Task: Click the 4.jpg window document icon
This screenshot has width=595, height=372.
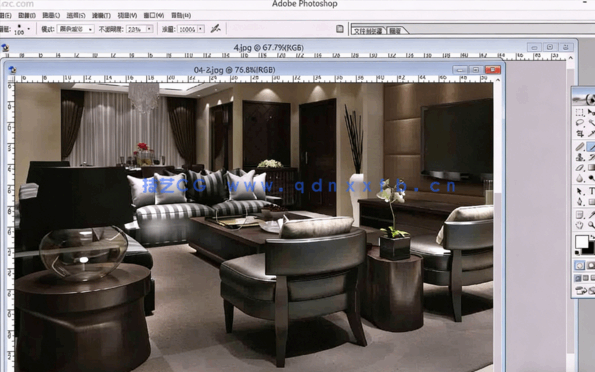Action: [x=5, y=48]
